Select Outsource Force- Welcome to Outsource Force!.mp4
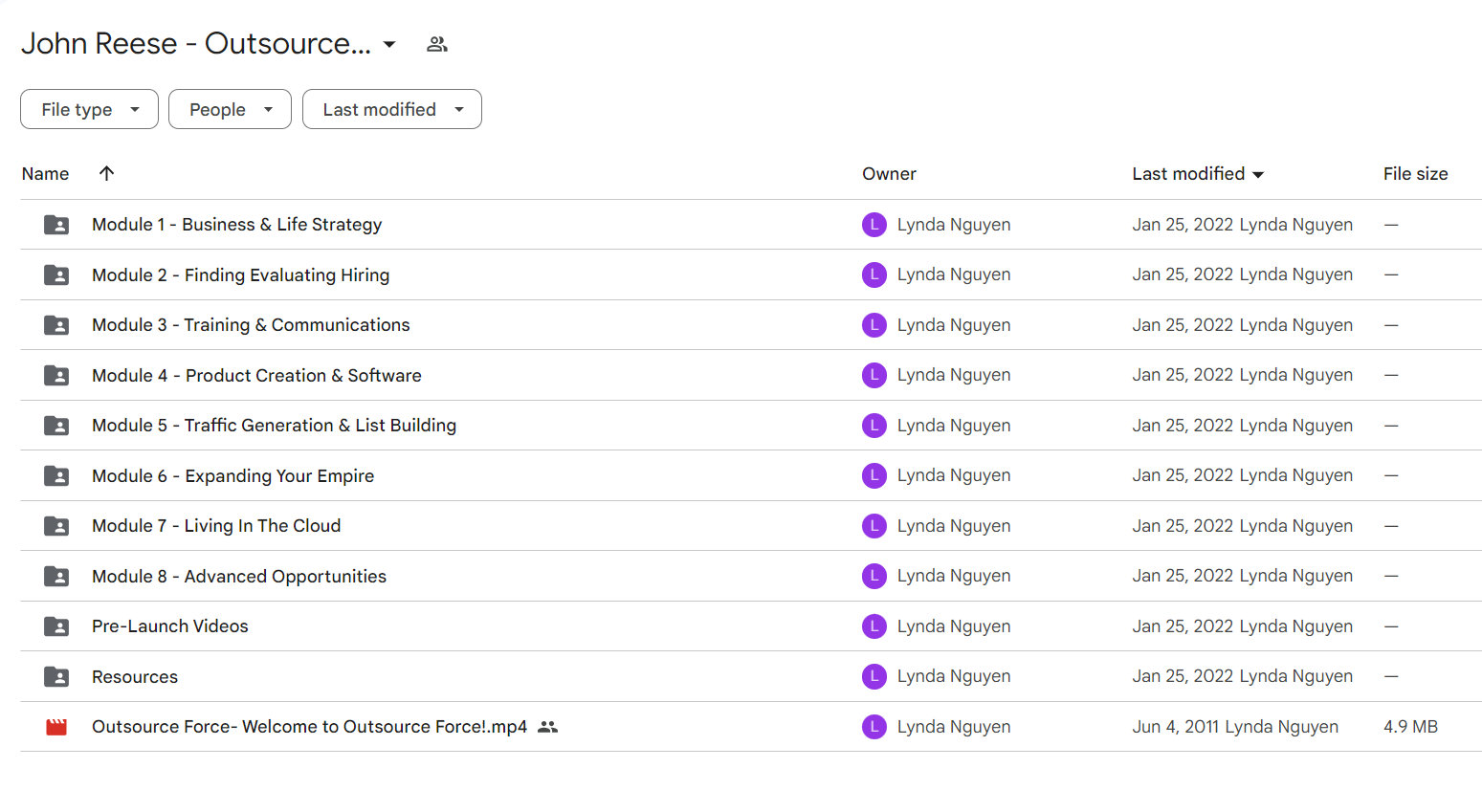Screen dimensions: 1482x812 pos(309,727)
